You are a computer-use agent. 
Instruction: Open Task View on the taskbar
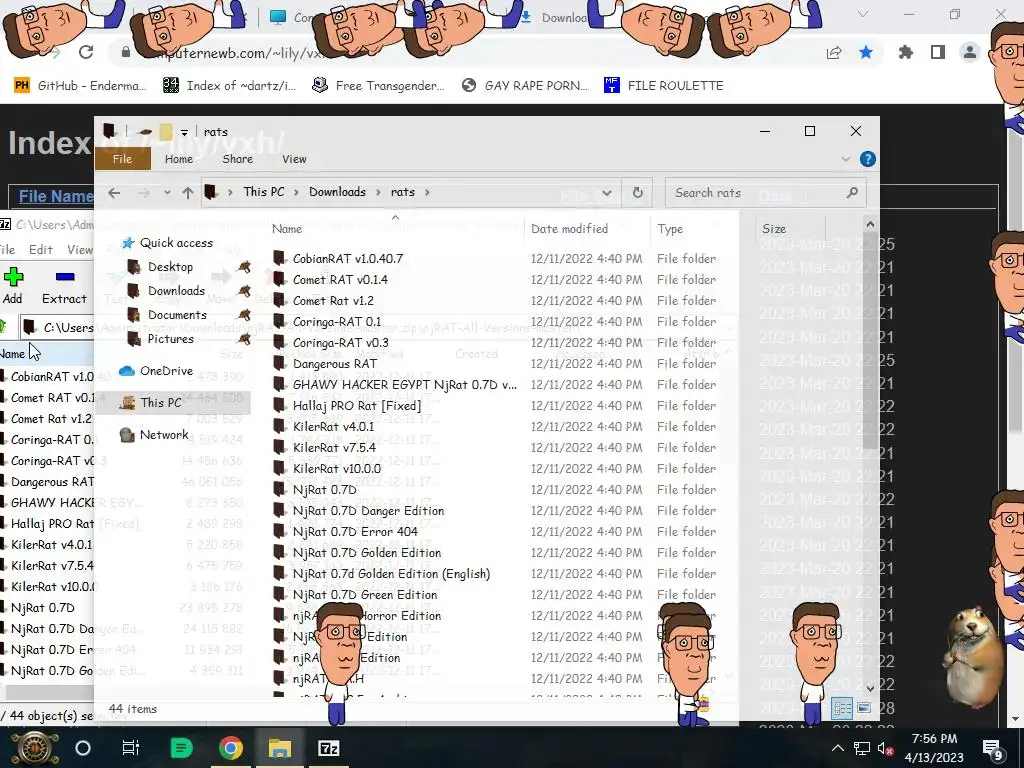(131, 748)
